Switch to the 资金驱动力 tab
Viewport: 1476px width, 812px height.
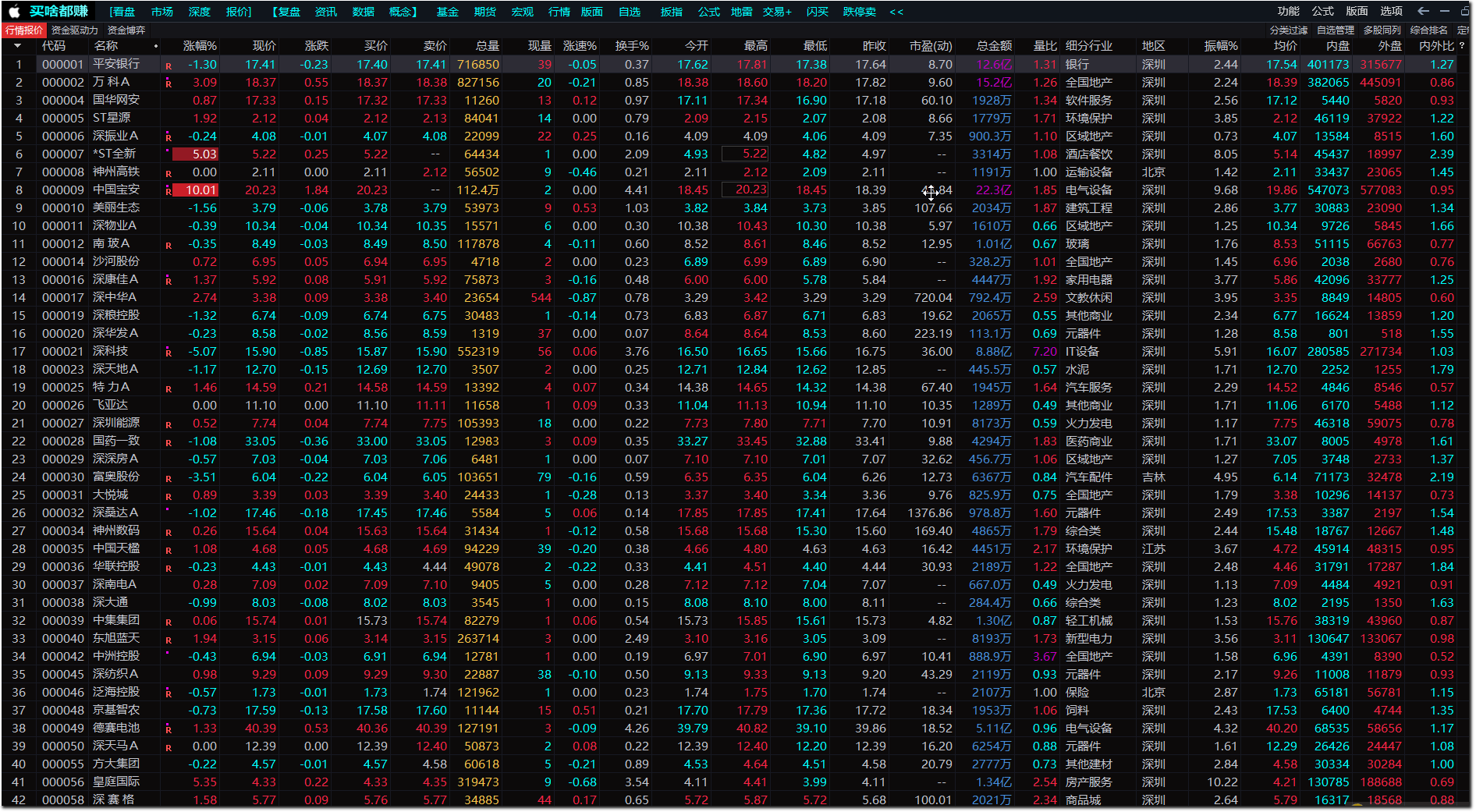pos(75,30)
